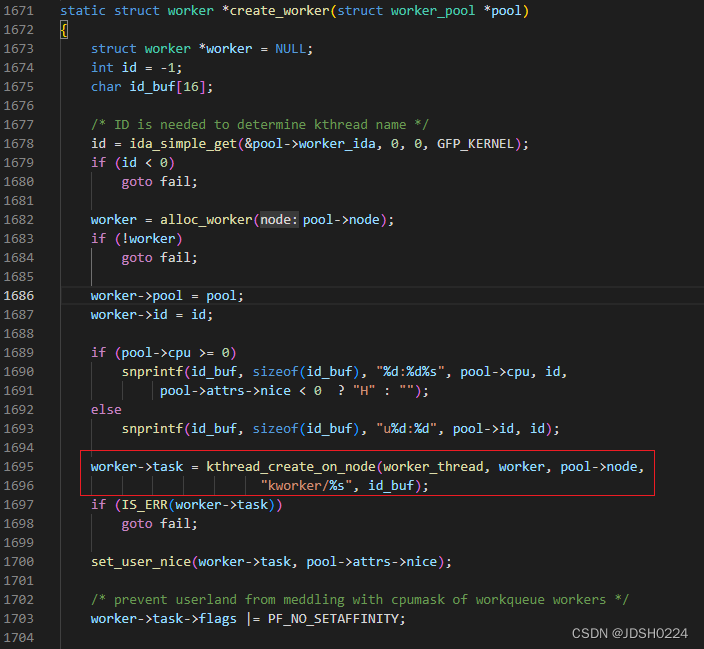The image size is (704, 649).
Task: Click line number 1671 in the gutter
Action: 18,10
